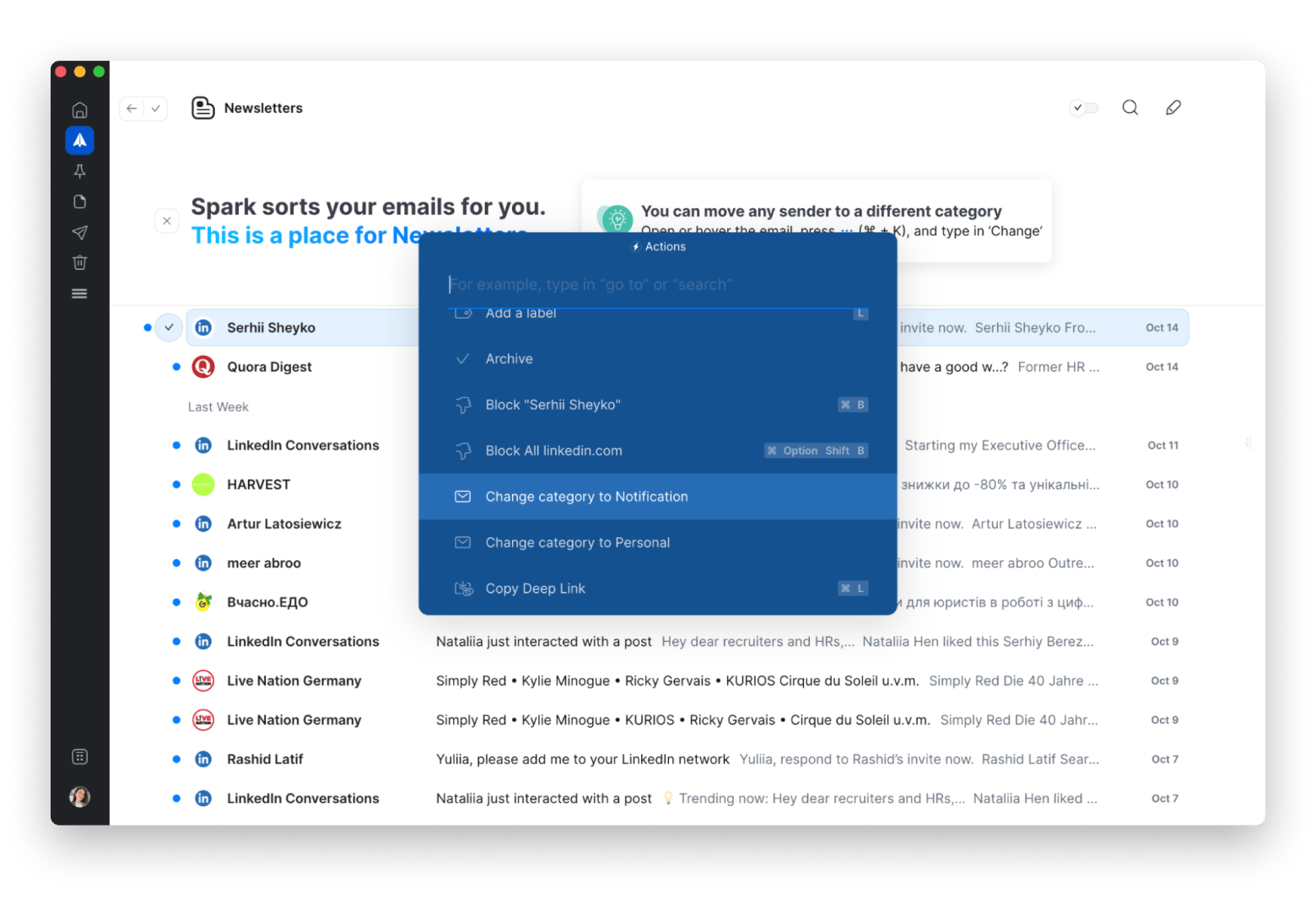1316x904 pixels.
Task: Click the LinkedIn icon of Serhii Sheyko
Action: tap(203, 327)
